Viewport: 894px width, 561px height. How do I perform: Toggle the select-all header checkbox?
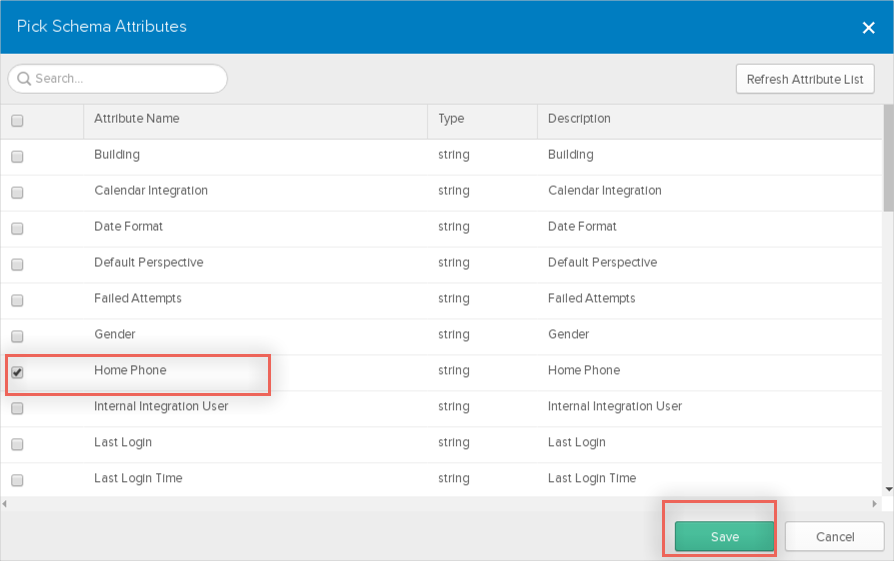[17, 121]
